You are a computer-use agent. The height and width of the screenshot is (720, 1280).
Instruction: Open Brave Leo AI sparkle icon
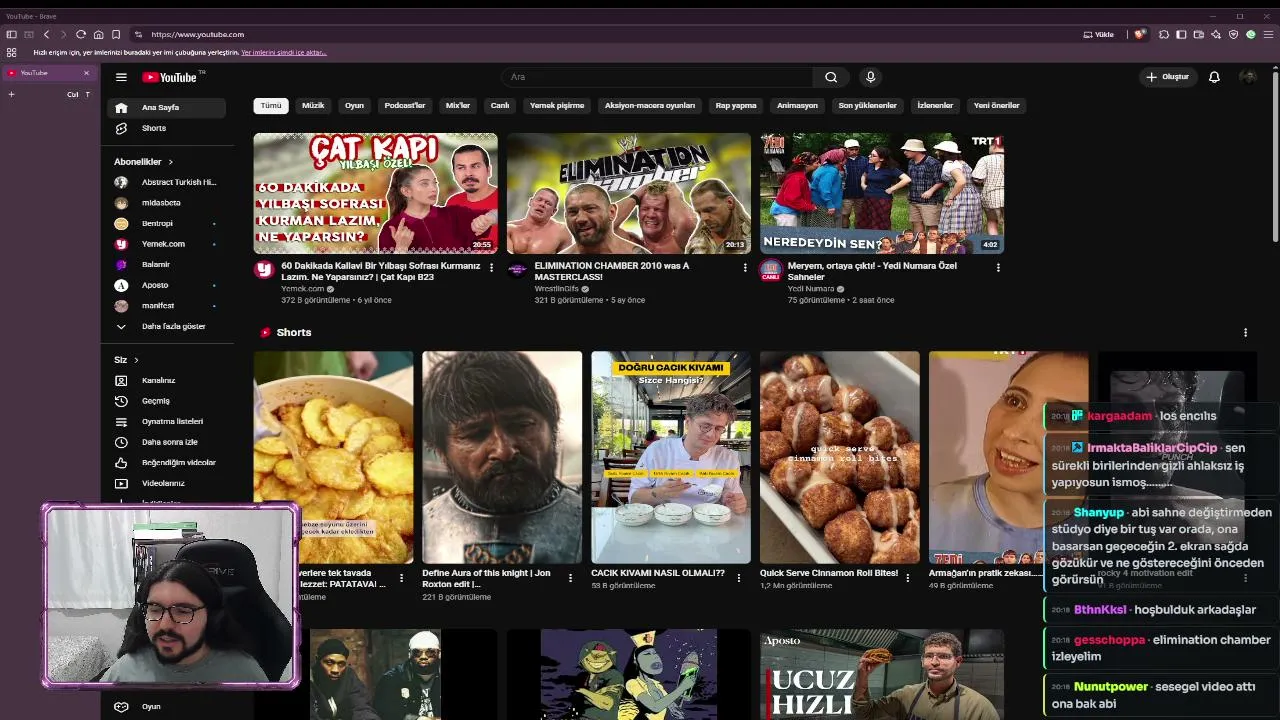pyautogui.click(x=1216, y=34)
